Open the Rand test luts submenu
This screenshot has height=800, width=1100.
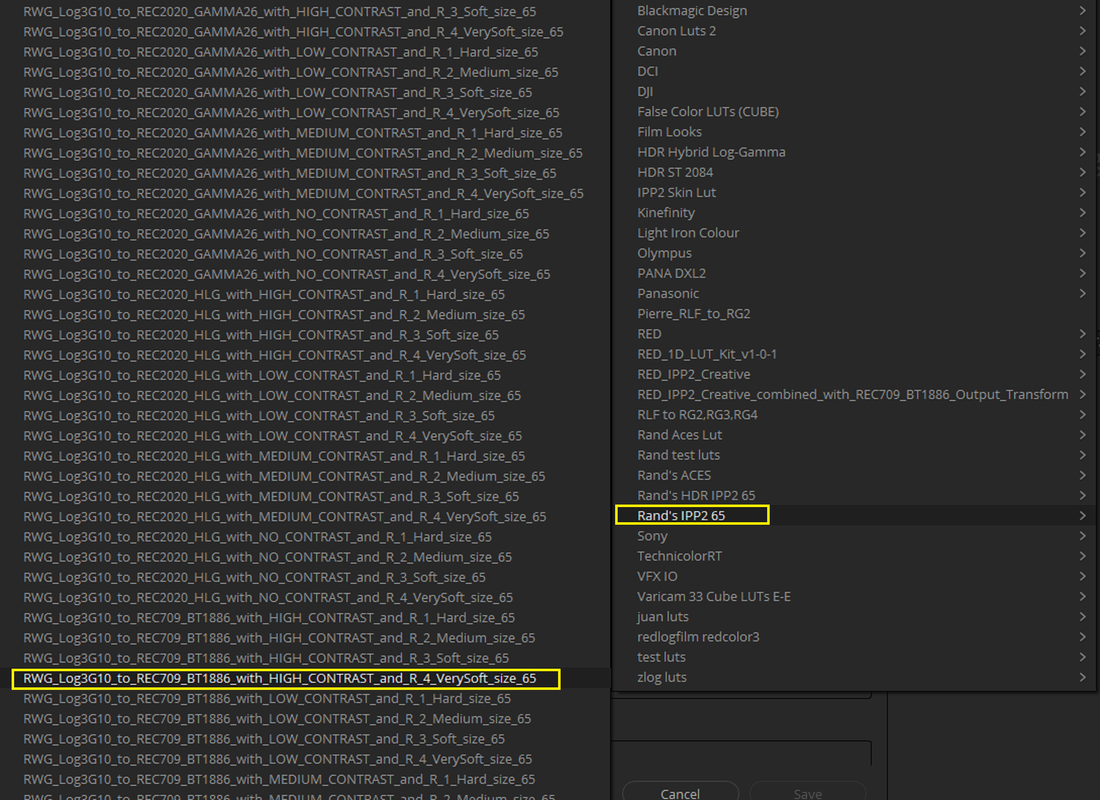coord(854,455)
